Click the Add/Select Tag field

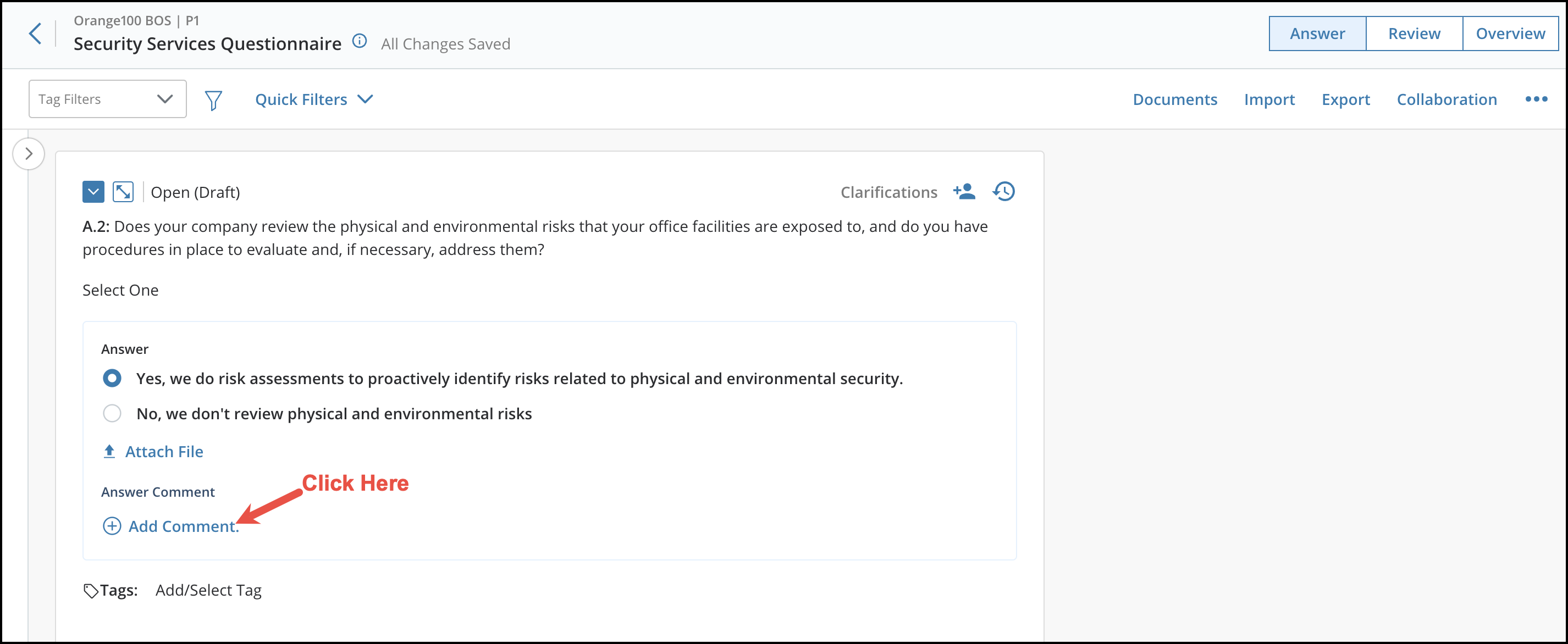(208, 591)
